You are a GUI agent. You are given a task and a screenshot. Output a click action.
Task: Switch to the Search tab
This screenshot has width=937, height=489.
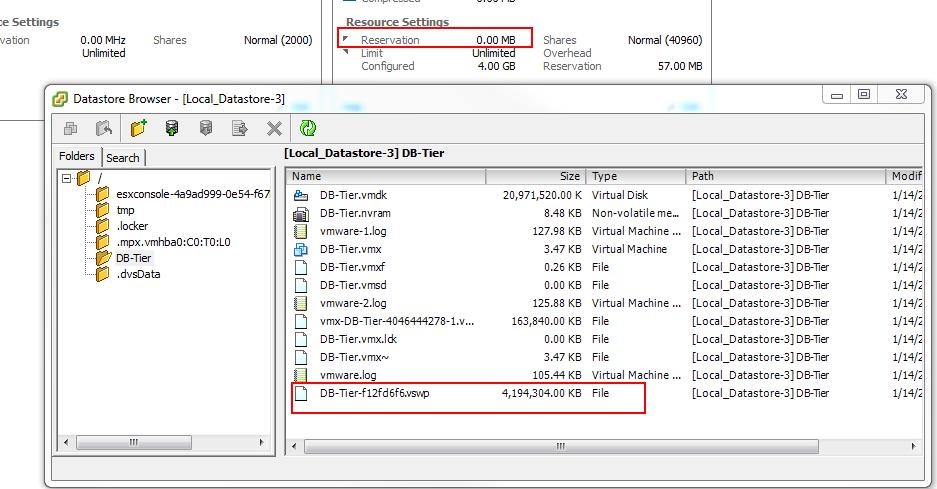[123, 158]
